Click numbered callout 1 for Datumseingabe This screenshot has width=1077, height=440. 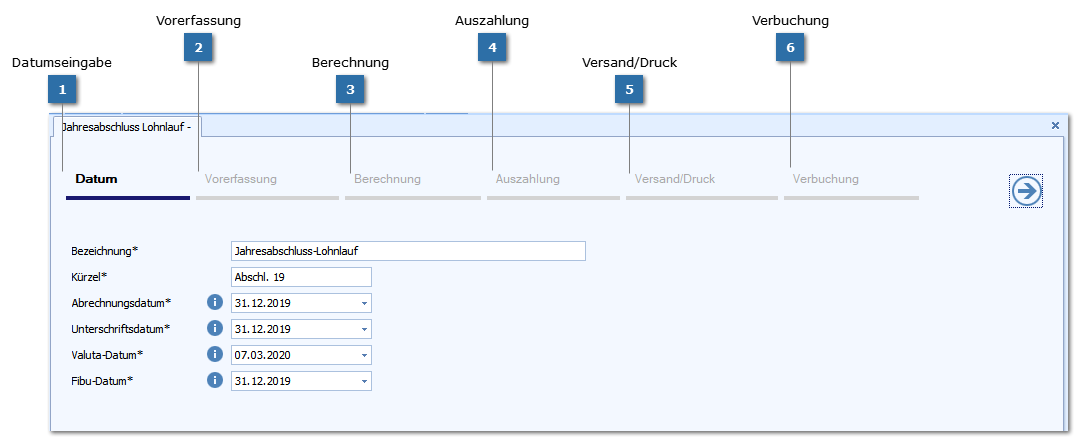tap(62, 90)
